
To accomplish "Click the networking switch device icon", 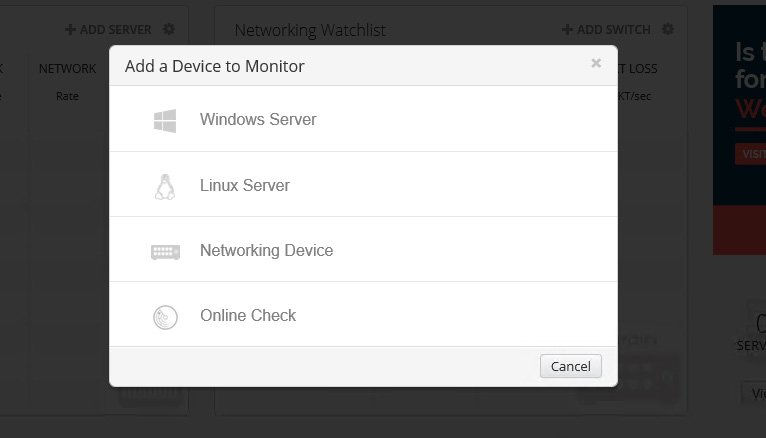I will (x=165, y=251).
